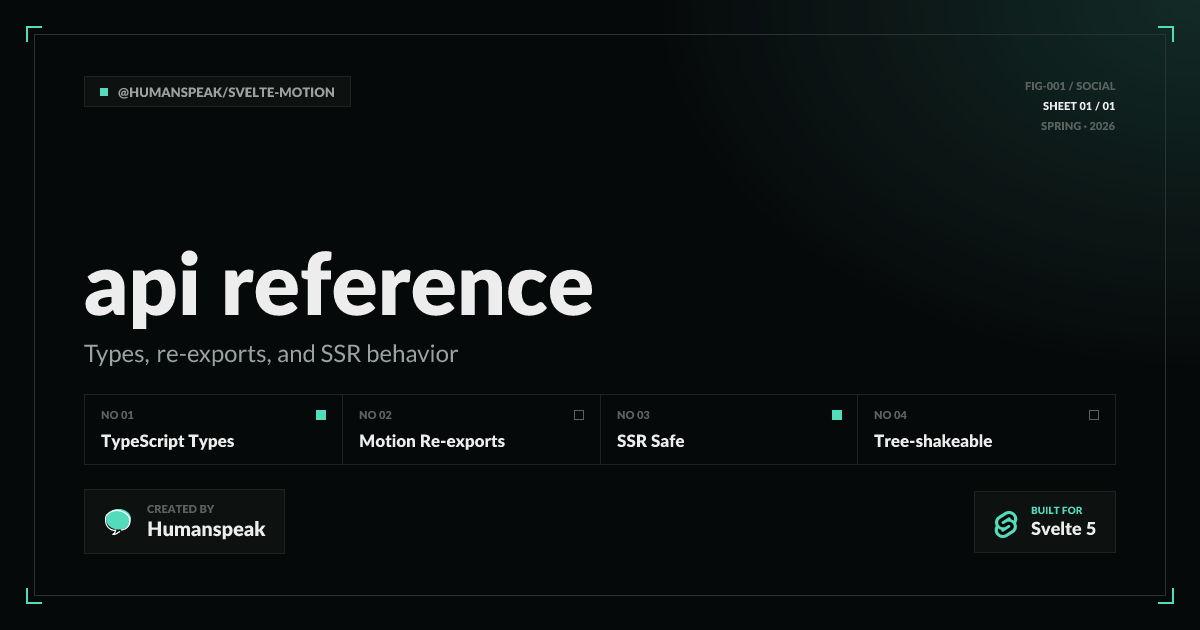Select the SSR Safe card label
Viewport: 1200px width, 630px height.
(x=651, y=441)
